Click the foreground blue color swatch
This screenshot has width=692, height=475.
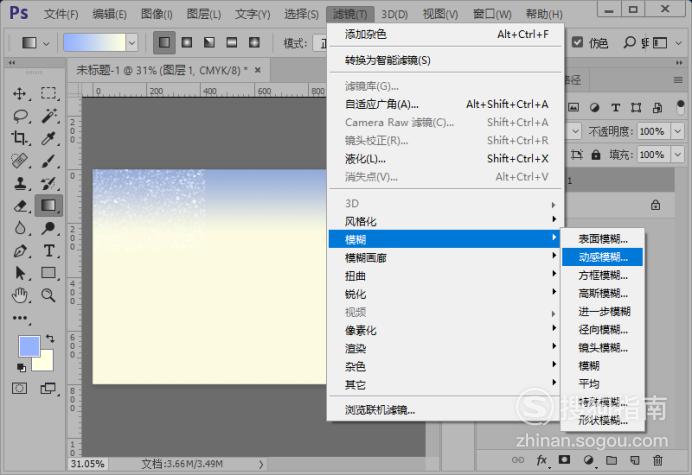click(x=29, y=346)
